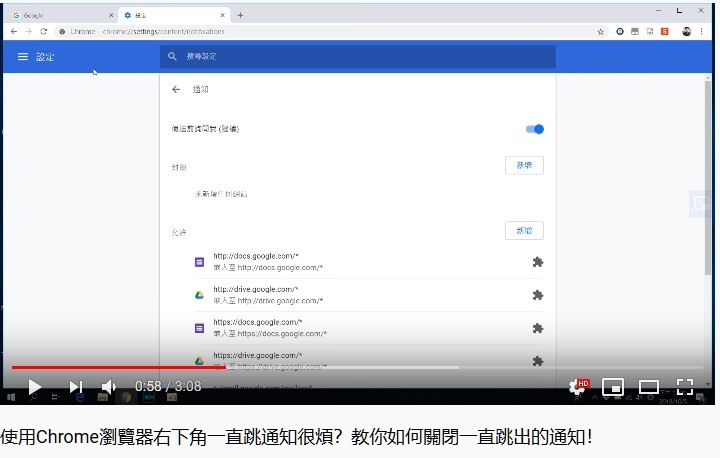
Task: Click the chrome://settings address bar
Action: [331, 31]
